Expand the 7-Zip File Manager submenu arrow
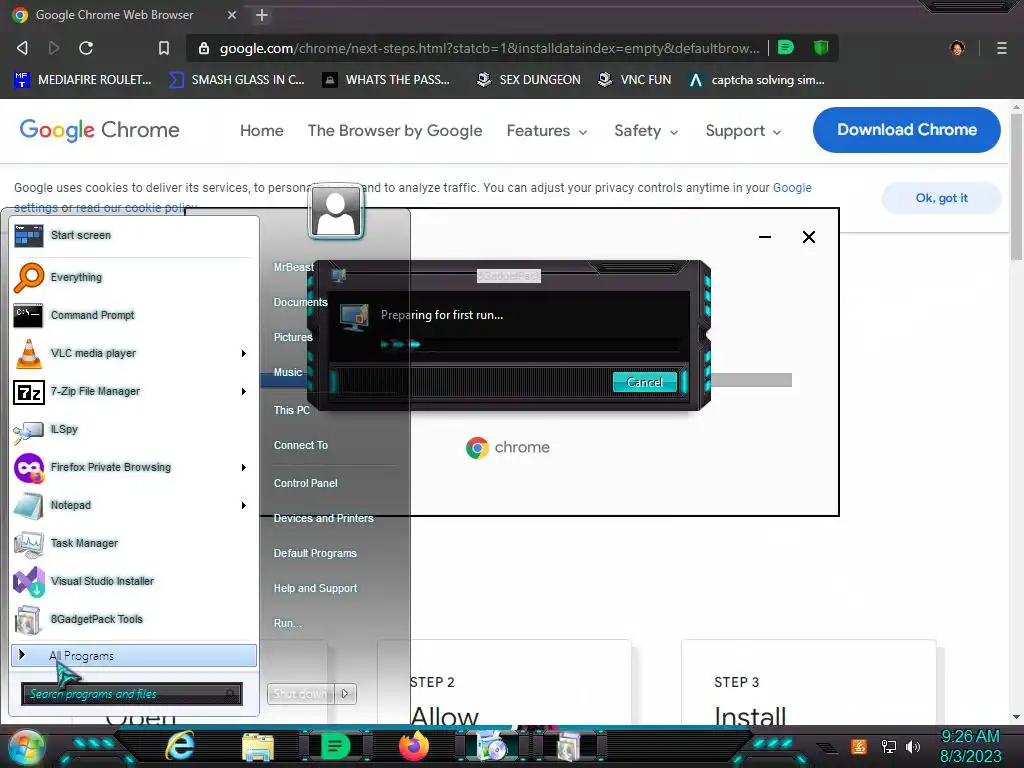The image size is (1024, 768). [244, 391]
